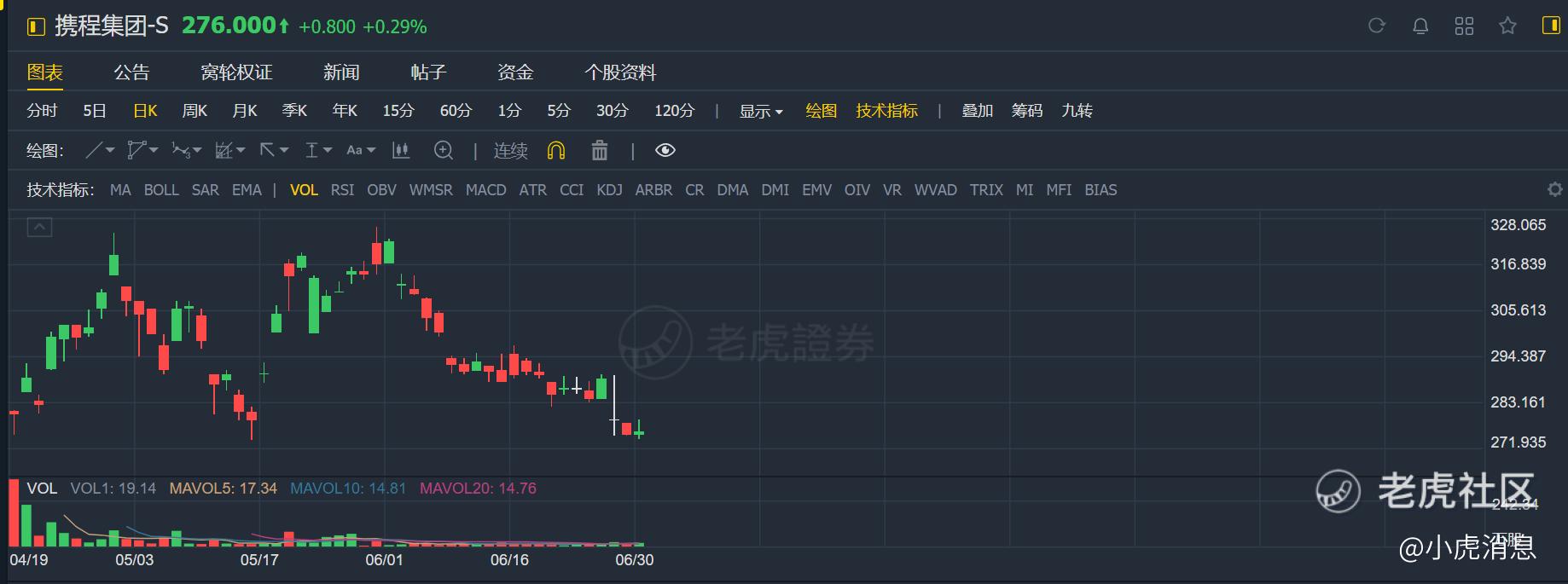This screenshot has height=584, width=1568.
Task: Open the alert bell icon
Action: pos(1420,26)
